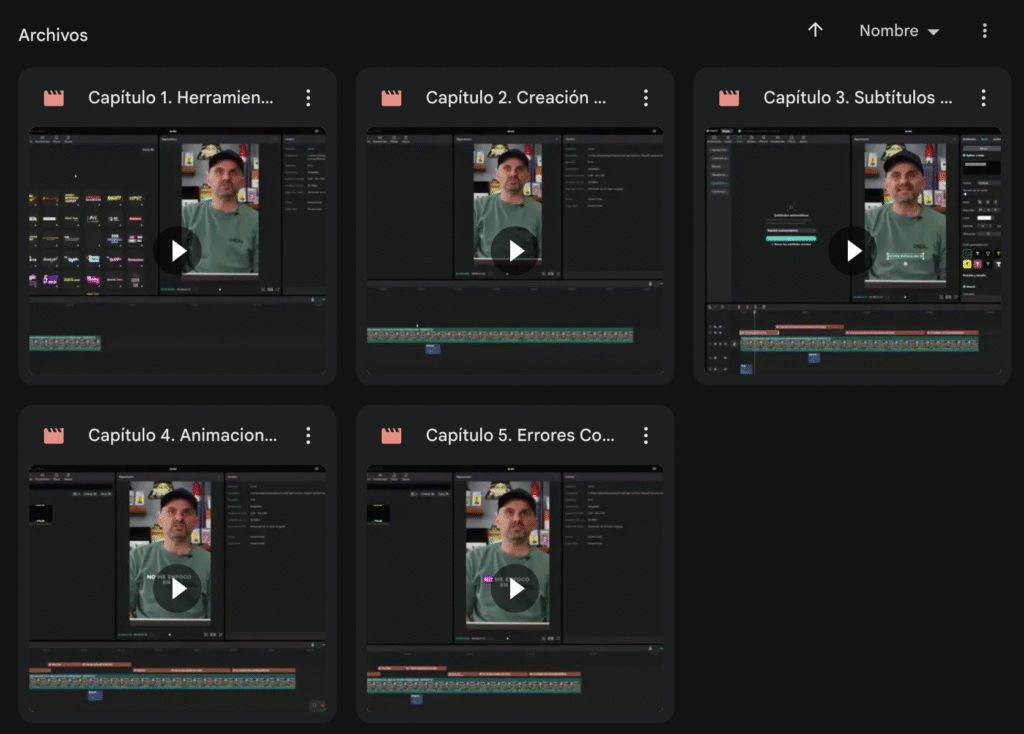The width and height of the screenshot is (1024, 734).
Task: Click the Capítulo 5 Errores file title
Action: [519, 436]
